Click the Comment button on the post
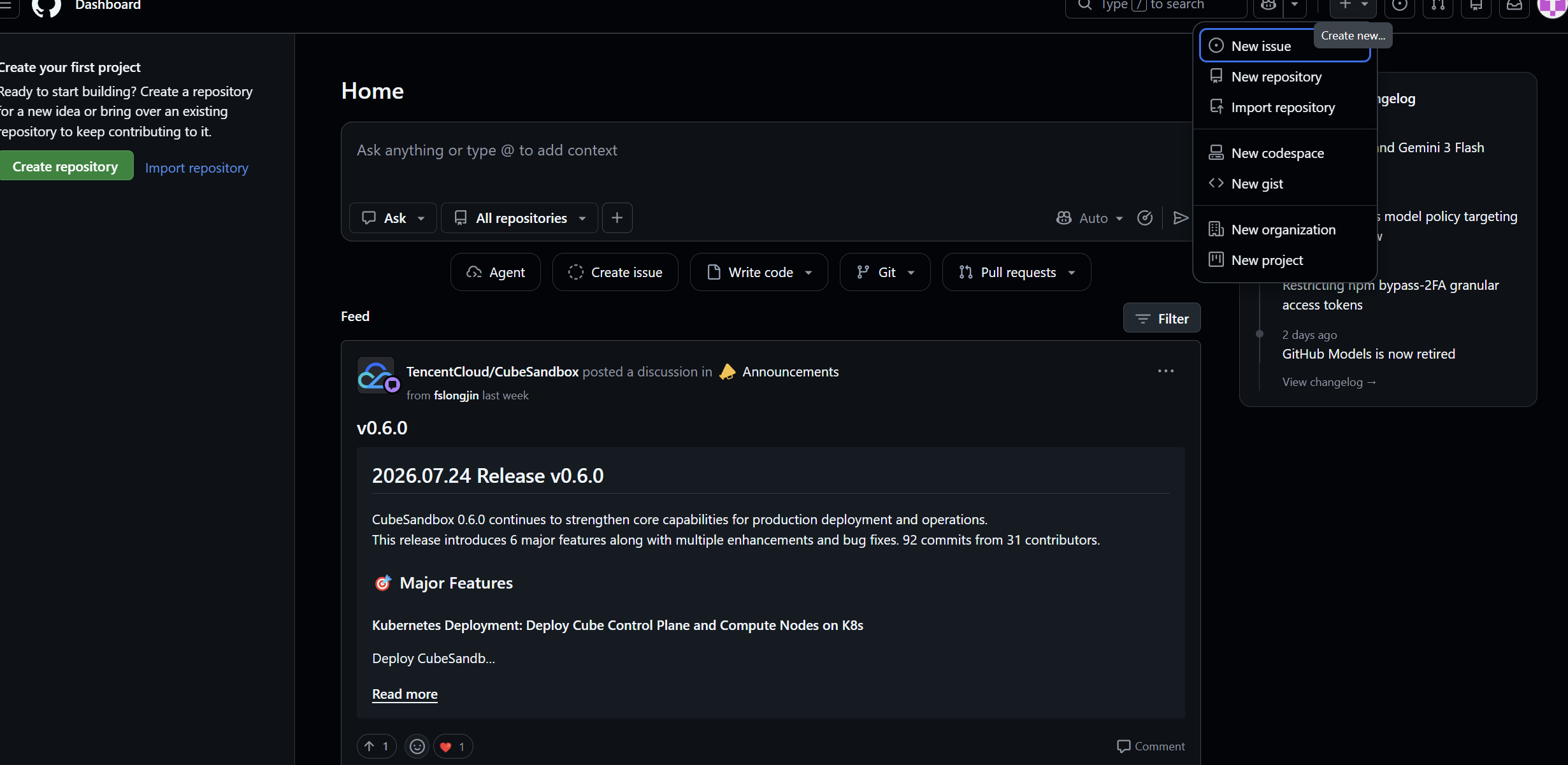Viewport: 1568px width, 765px height. [x=1151, y=747]
